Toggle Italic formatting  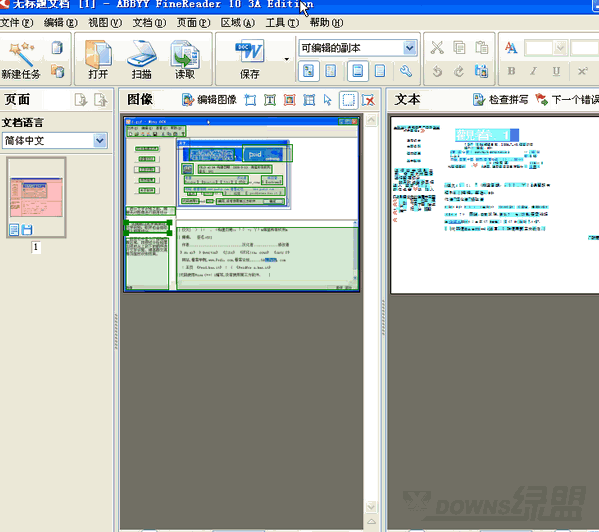pos(533,71)
